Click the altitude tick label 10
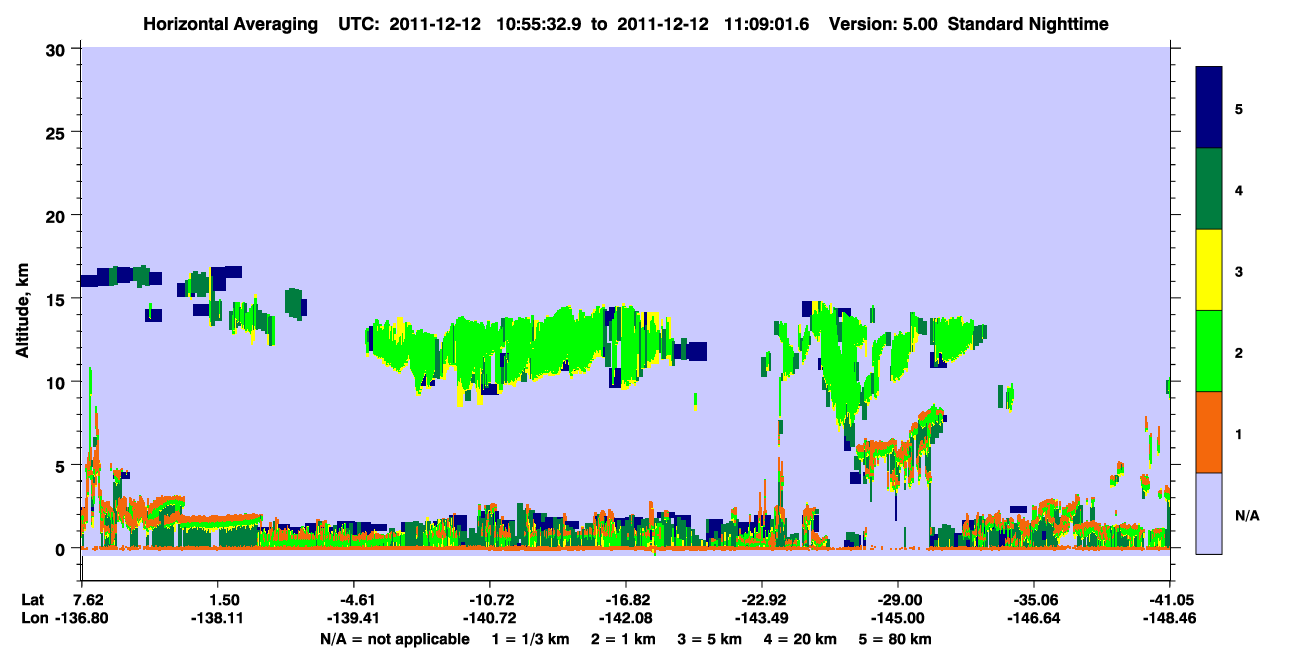The image size is (1300, 667). [x=58, y=382]
